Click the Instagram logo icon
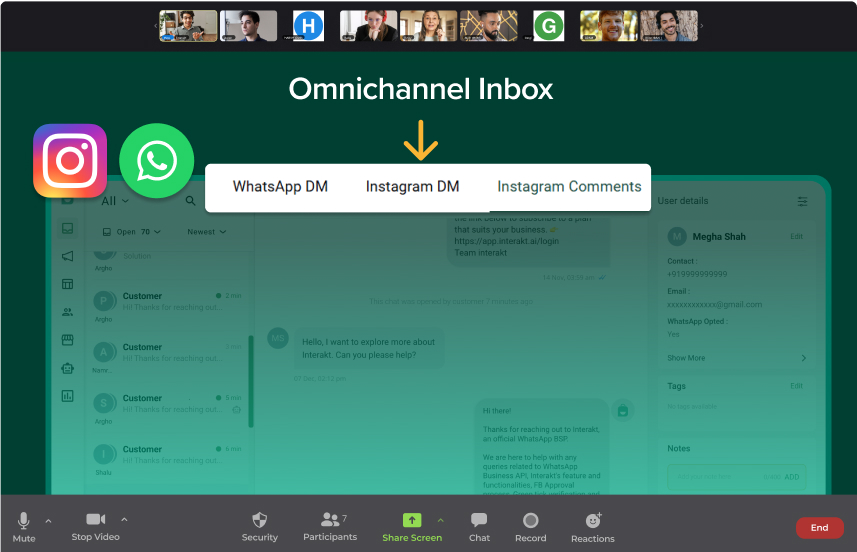Image resolution: width=857 pixels, height=552 pixels. click(70, 161)
